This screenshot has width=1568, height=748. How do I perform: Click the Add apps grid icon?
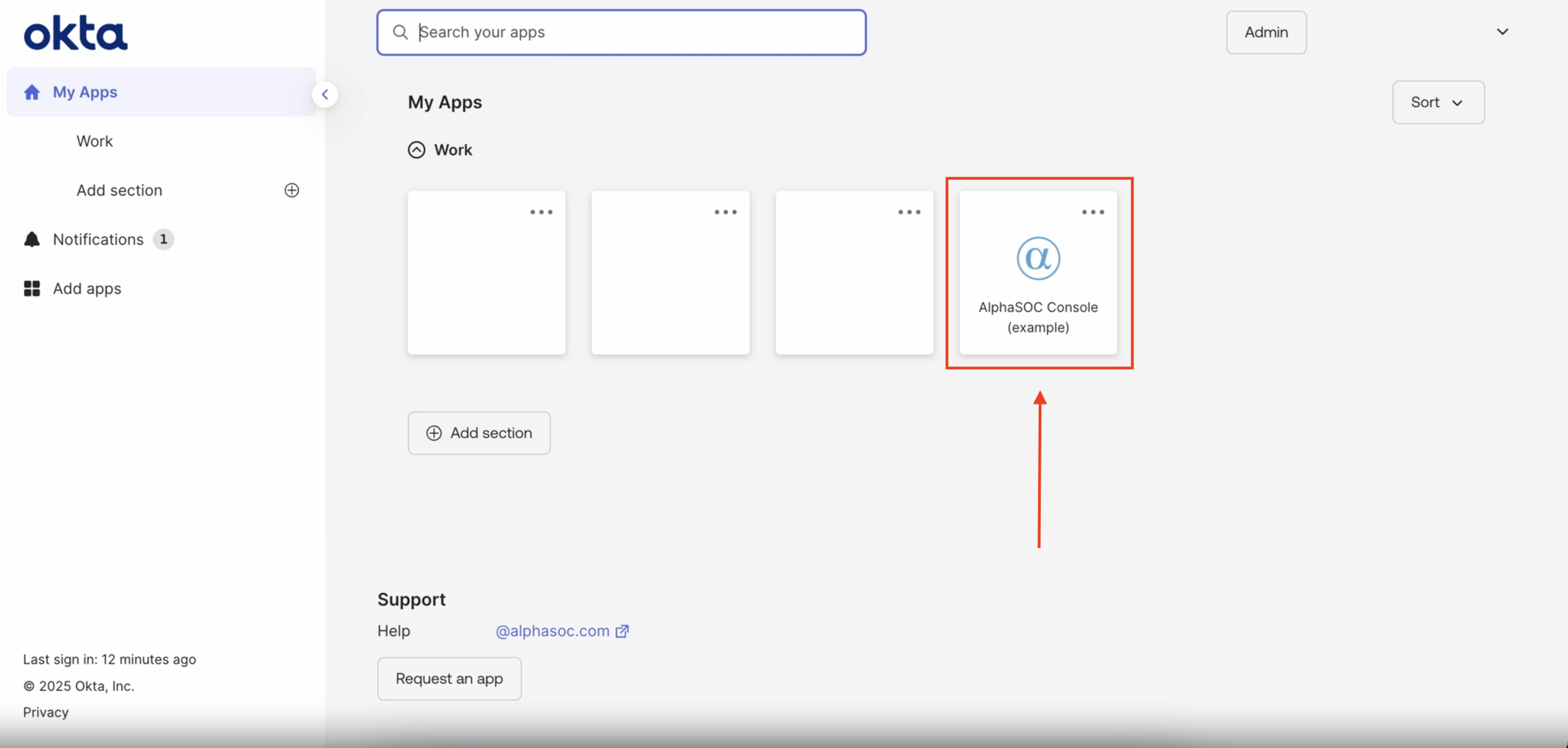(x=32, y=288)
